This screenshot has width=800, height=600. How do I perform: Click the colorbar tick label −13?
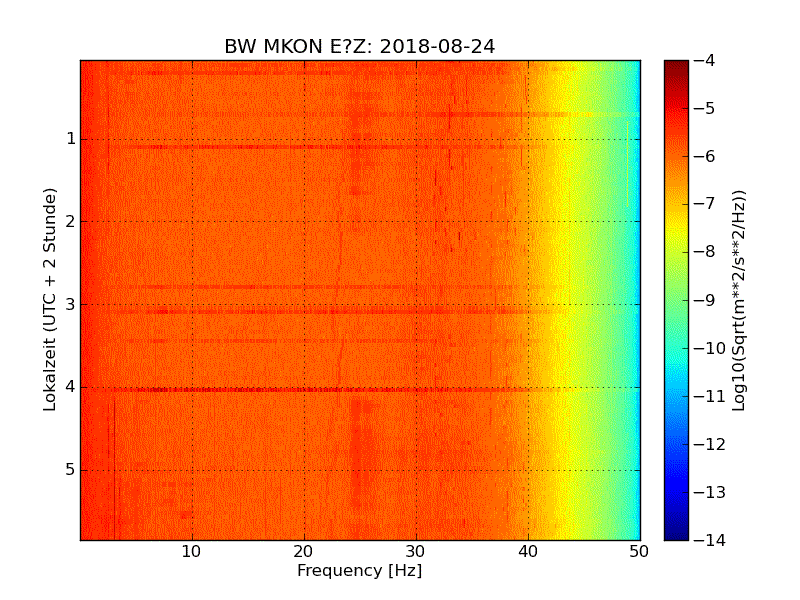pyautogui.click(x=709, y=492)
